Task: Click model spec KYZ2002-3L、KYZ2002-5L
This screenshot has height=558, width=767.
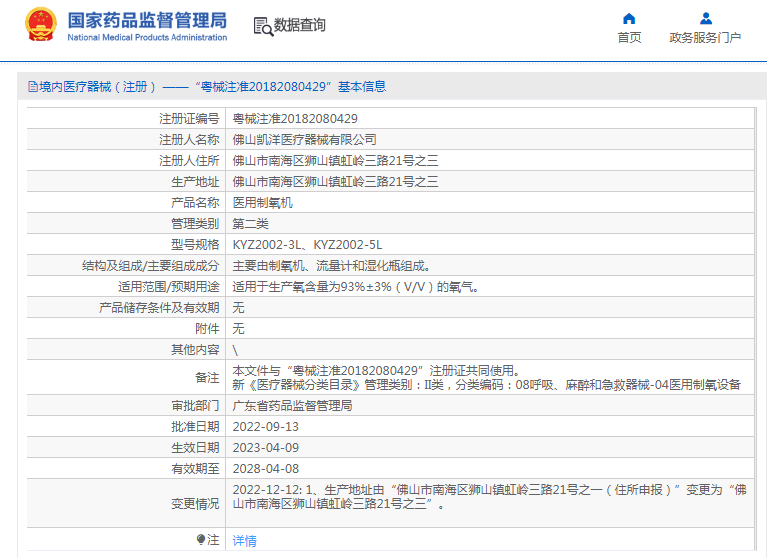Action: [307, 245]
